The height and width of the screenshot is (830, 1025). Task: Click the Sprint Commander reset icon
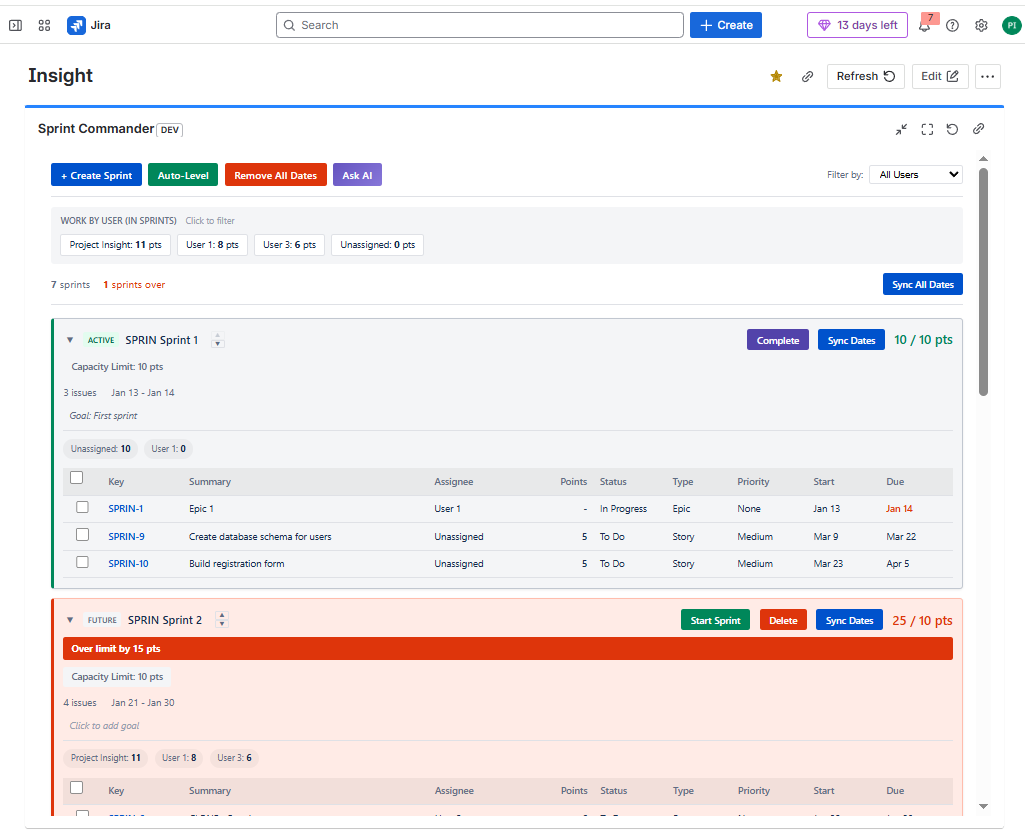[952, 129]
